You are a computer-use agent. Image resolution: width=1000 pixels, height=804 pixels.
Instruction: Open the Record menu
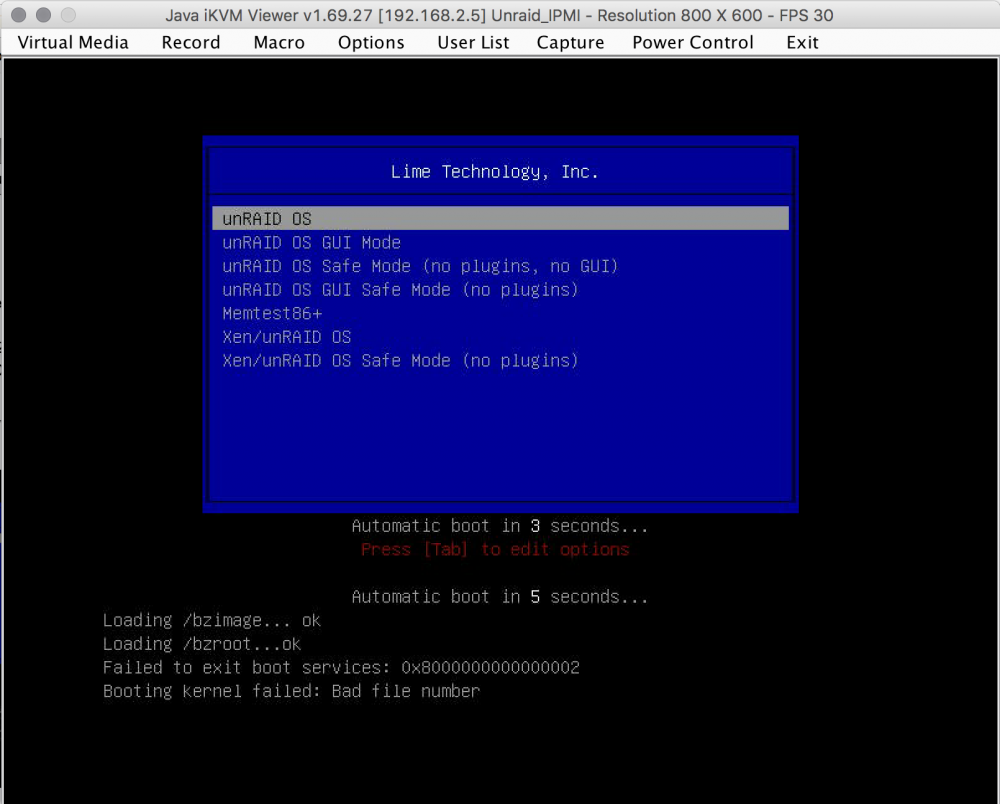(x=191, y=43)
